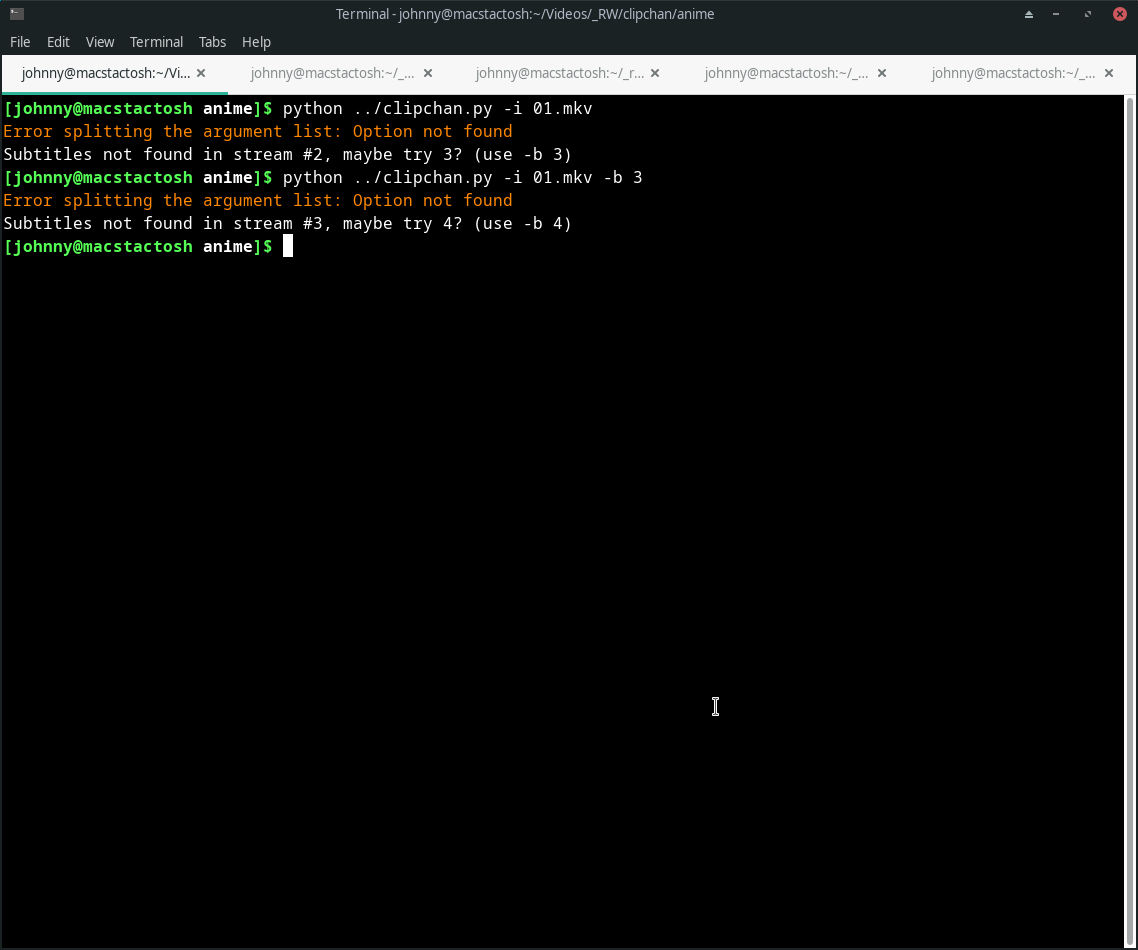1138x950 pixels.
Task: Click the keep-above arrow icon in title bar
Action: (x=1028, y=15)
